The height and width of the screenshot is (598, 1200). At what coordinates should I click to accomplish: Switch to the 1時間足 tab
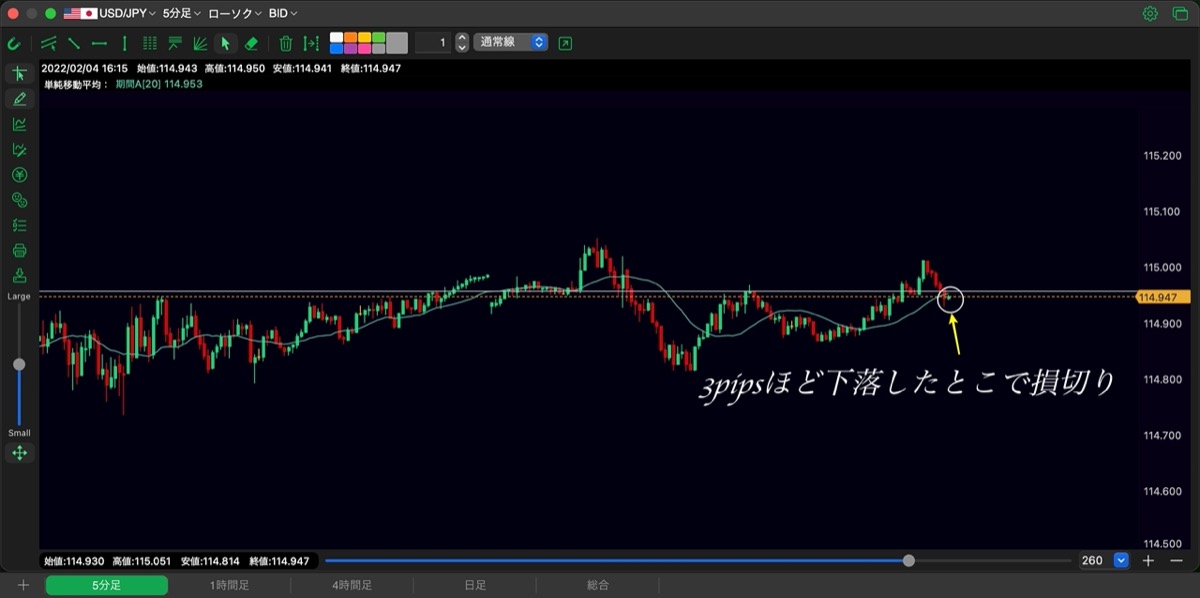(229, 585)
